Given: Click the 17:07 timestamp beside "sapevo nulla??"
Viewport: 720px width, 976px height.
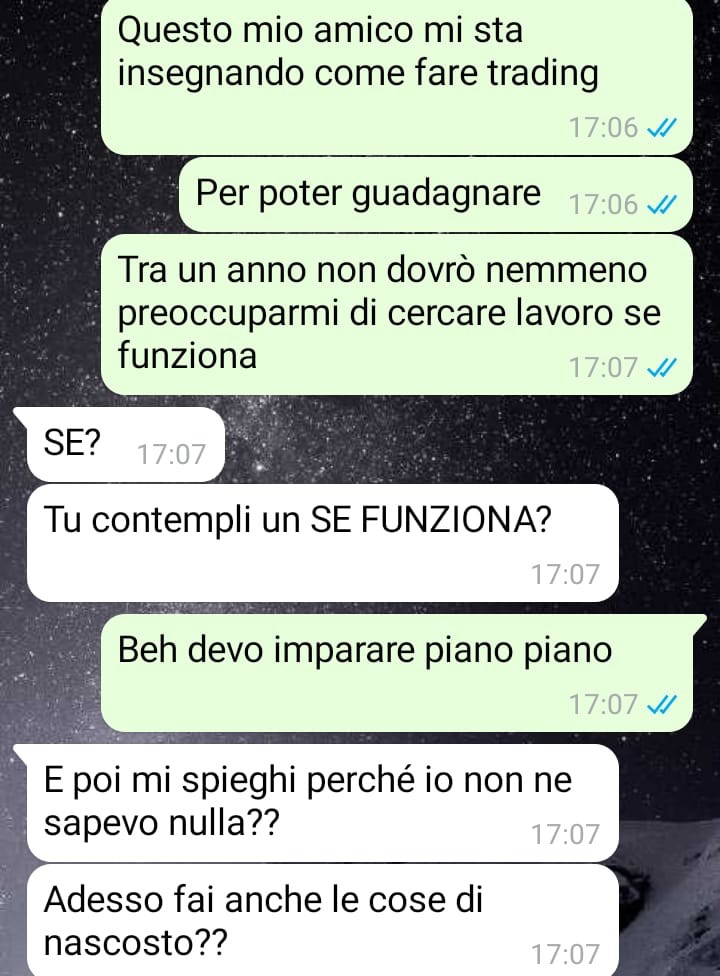Looking at the screenshot, I should pos(565,834).
